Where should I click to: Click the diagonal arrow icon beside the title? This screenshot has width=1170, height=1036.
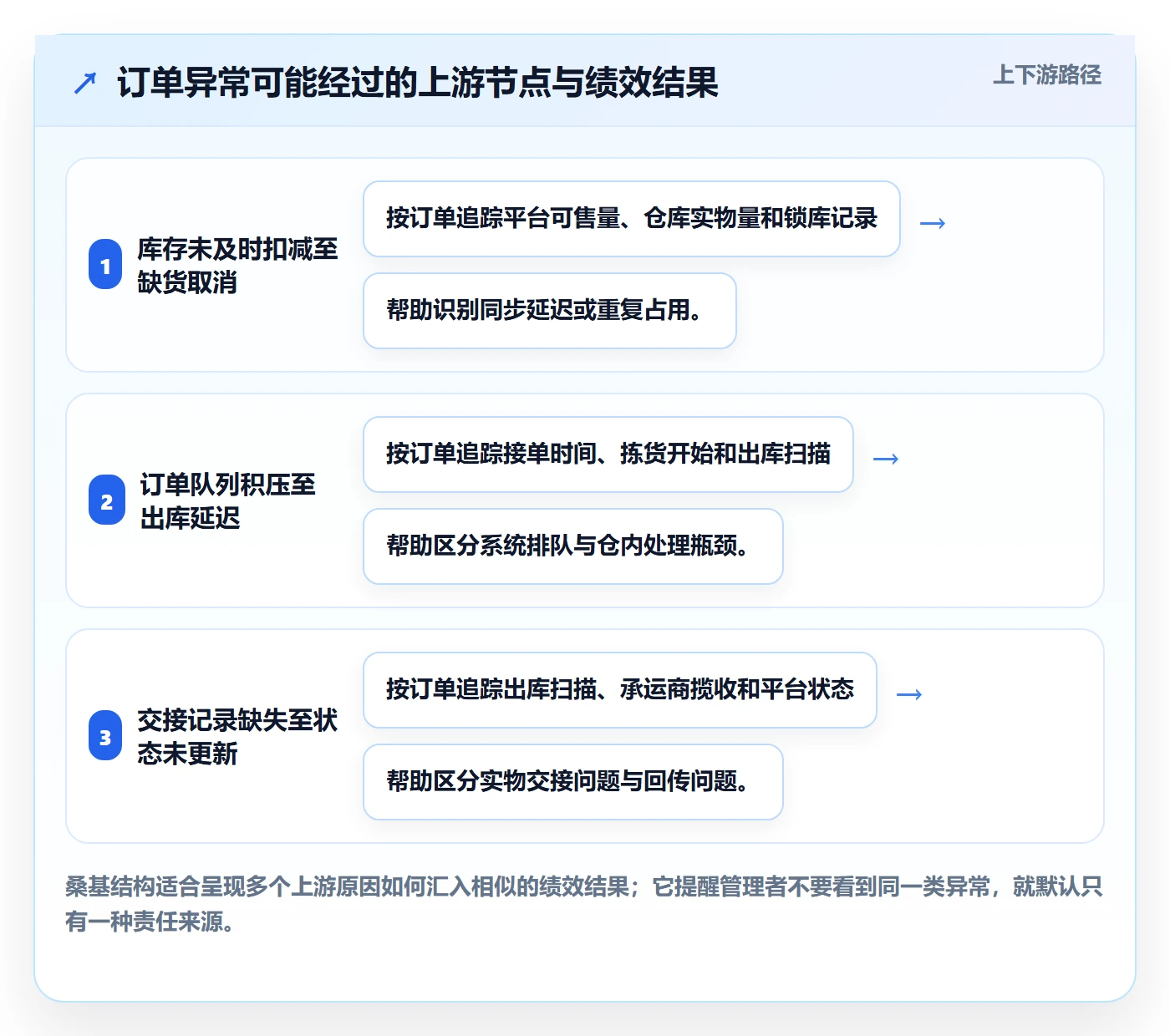(85, 83)
